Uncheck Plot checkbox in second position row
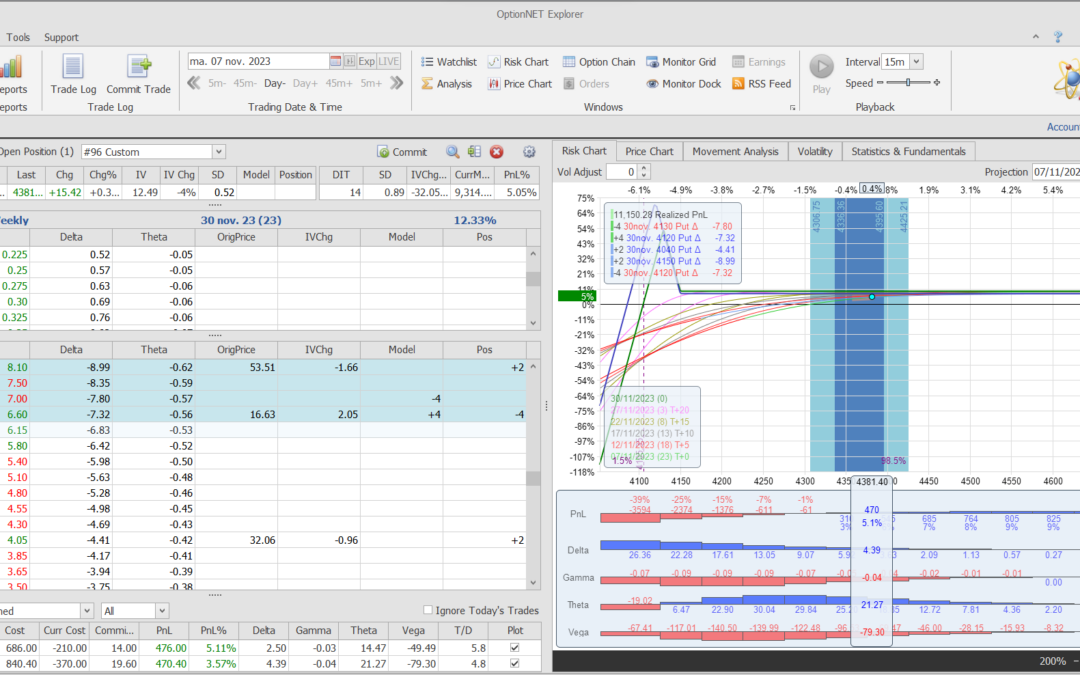Viewport: 1080px width, 675px height. 515,663
